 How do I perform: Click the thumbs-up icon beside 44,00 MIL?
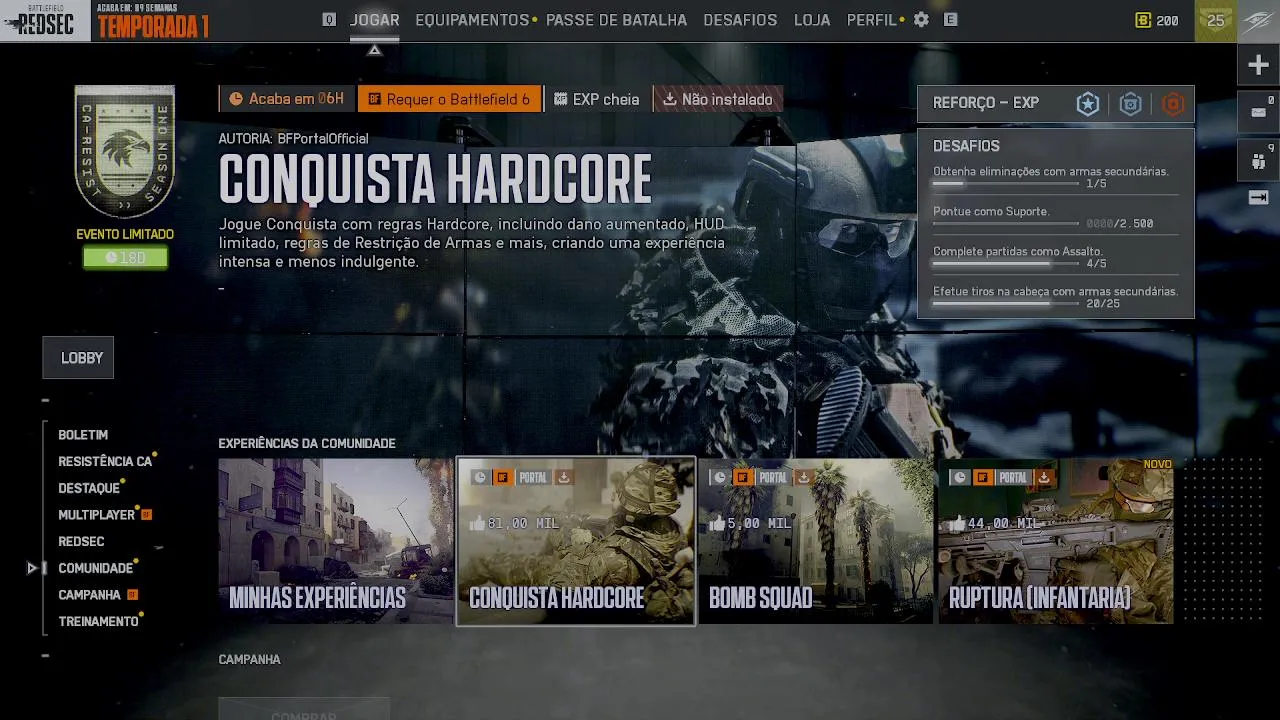click(x=957, y=523)
